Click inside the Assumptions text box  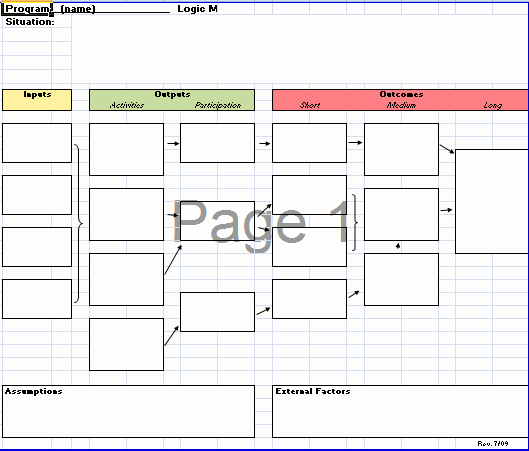(x=128, y=412)
